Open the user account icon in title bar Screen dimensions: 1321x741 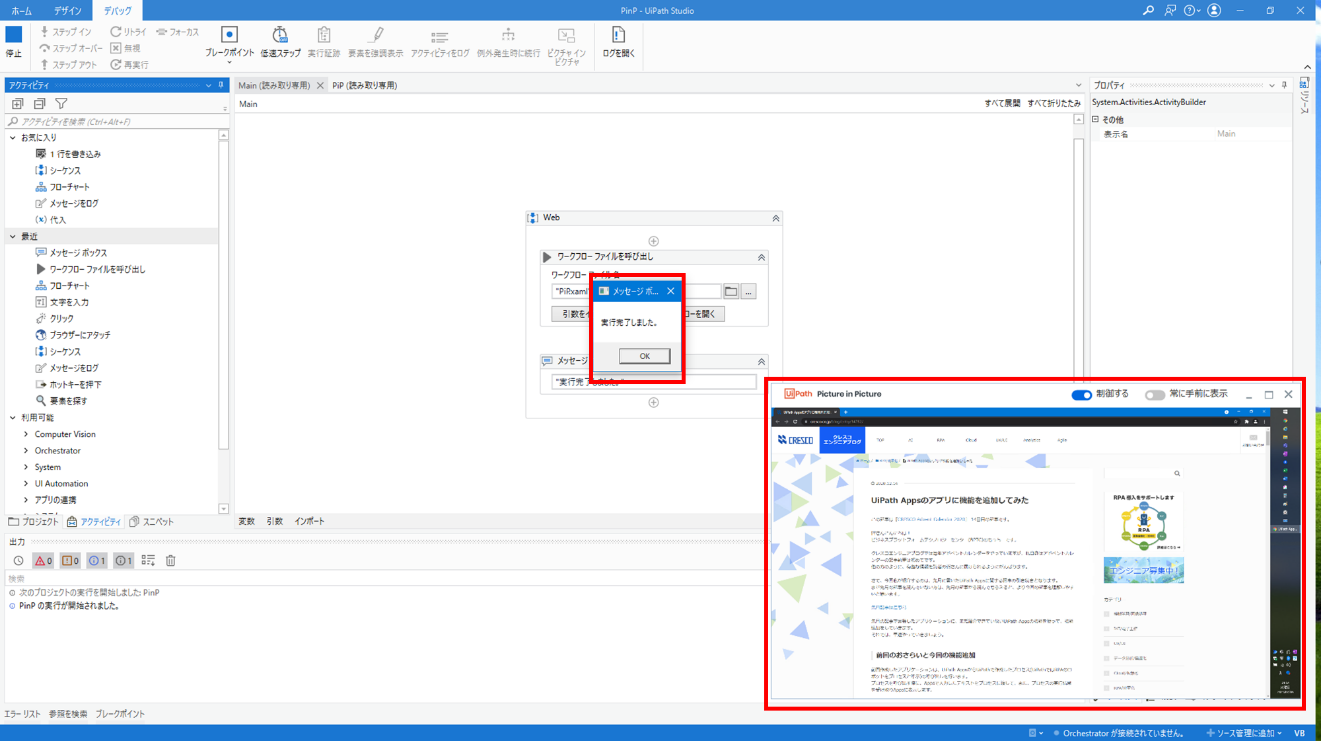point(1214,10)
